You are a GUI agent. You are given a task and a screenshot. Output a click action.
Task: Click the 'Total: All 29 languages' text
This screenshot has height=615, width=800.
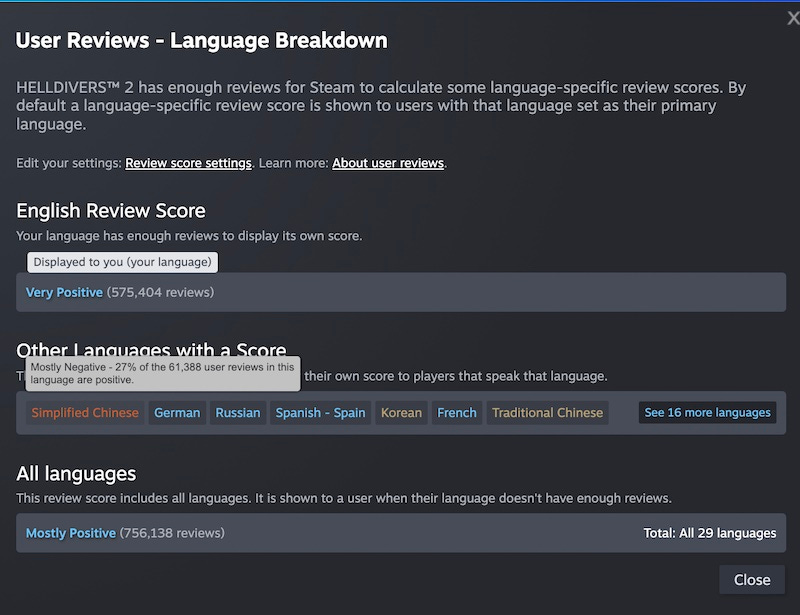[x=710, y=533]
